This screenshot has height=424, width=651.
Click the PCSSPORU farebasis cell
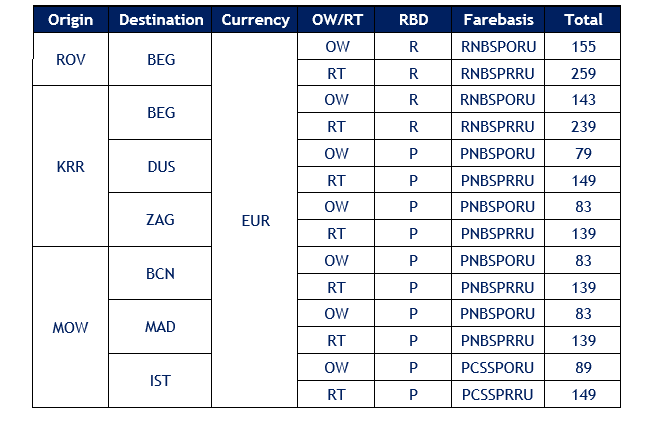click(x=498, y=367)
